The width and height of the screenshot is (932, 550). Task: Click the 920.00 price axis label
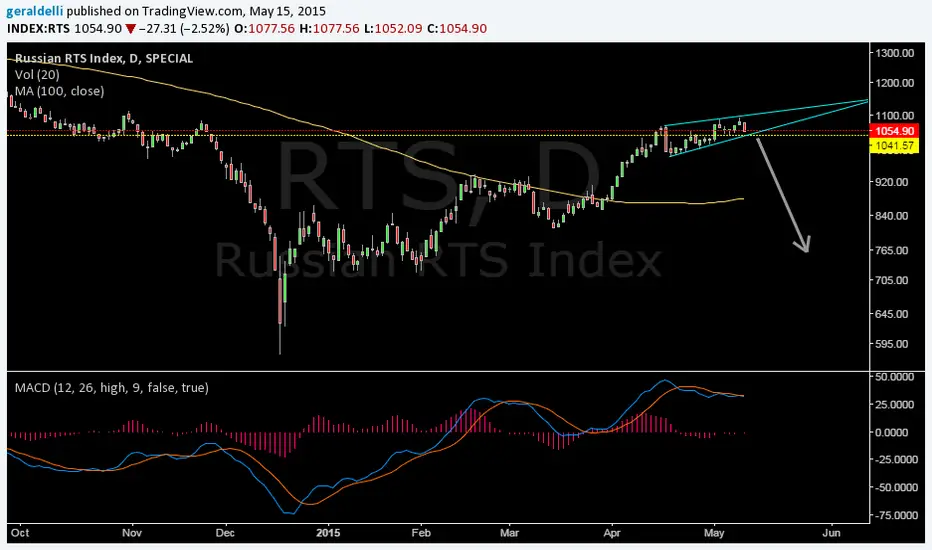tap(891, 182)
